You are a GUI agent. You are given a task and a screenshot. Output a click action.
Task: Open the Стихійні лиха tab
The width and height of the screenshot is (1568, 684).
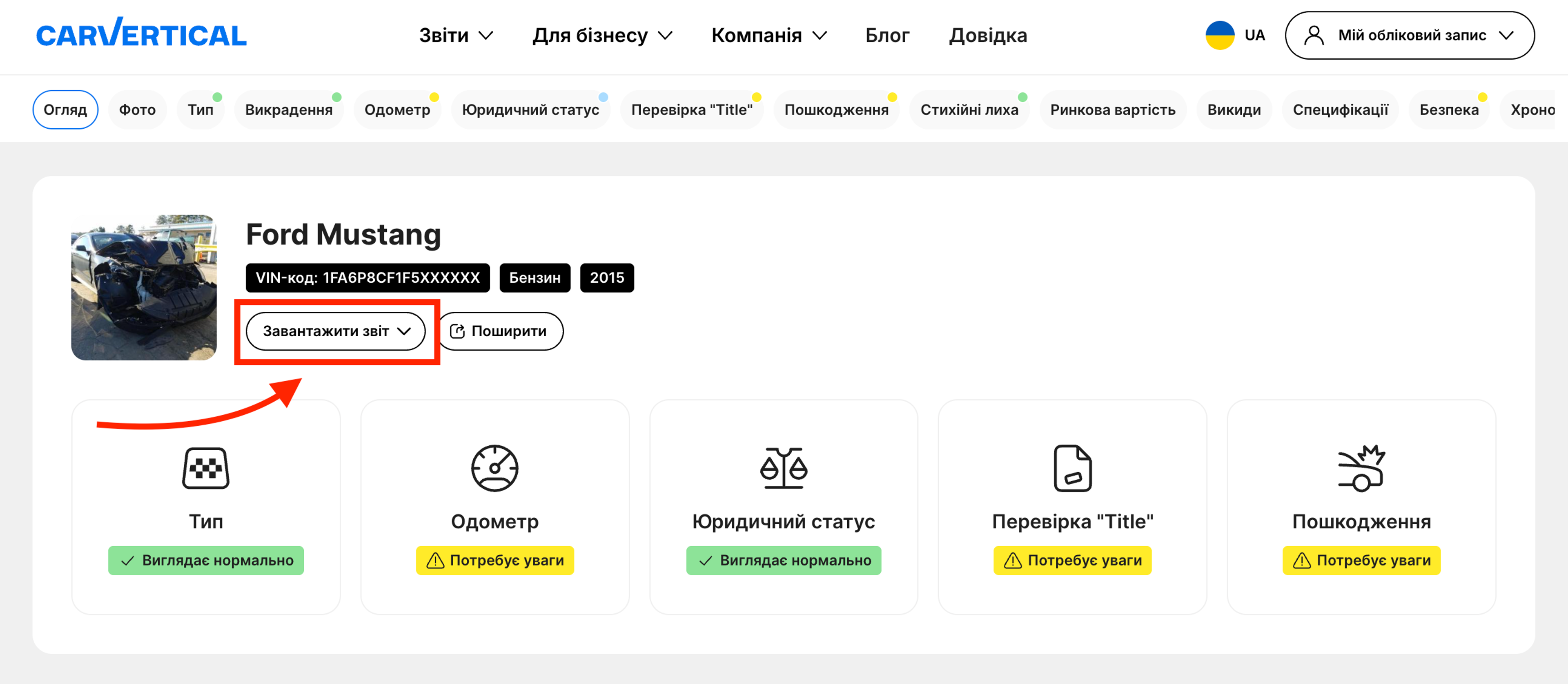(x=969, y=110)
